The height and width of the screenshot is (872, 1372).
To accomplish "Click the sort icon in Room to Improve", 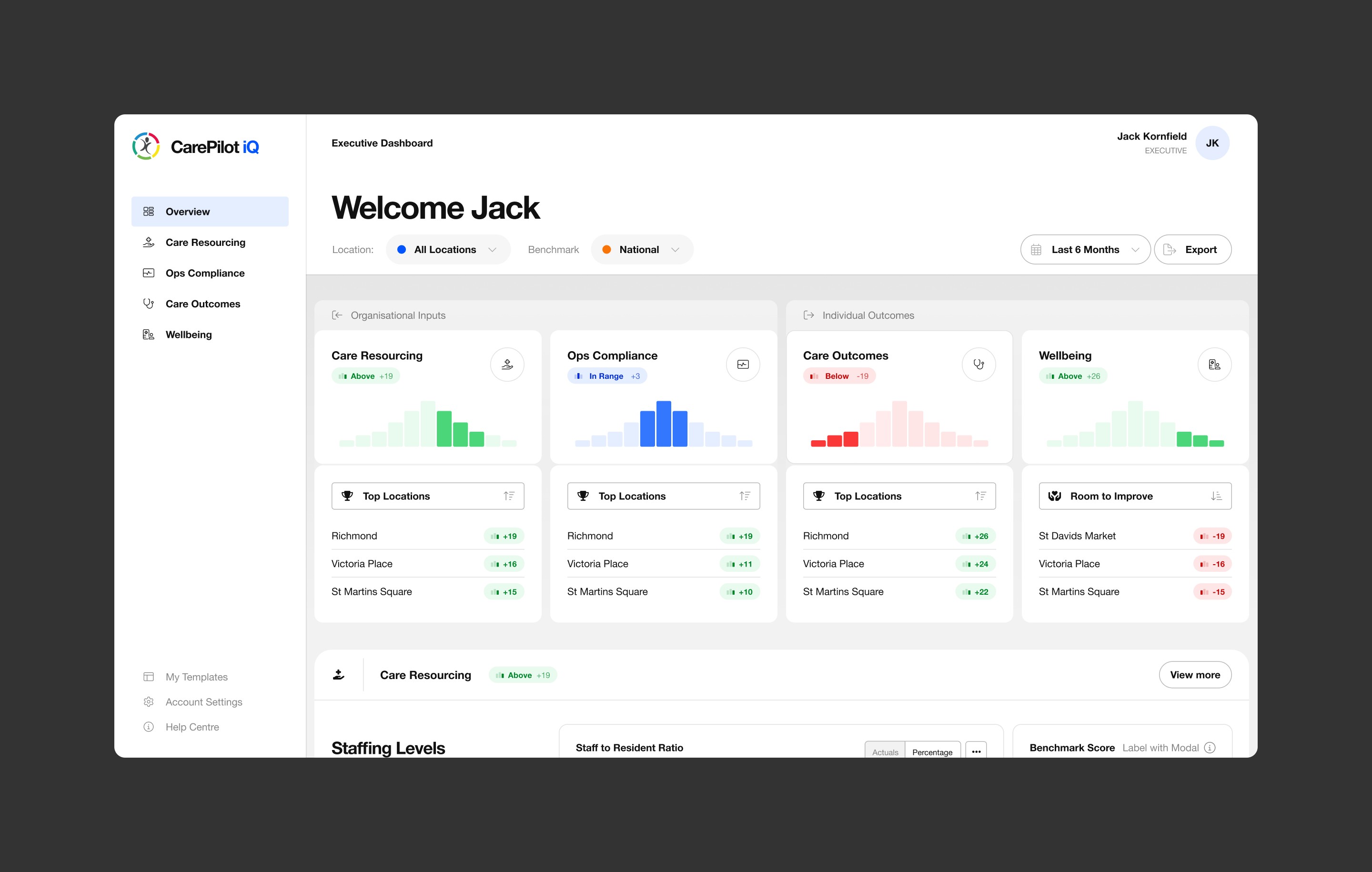I will pos(1216,496).
